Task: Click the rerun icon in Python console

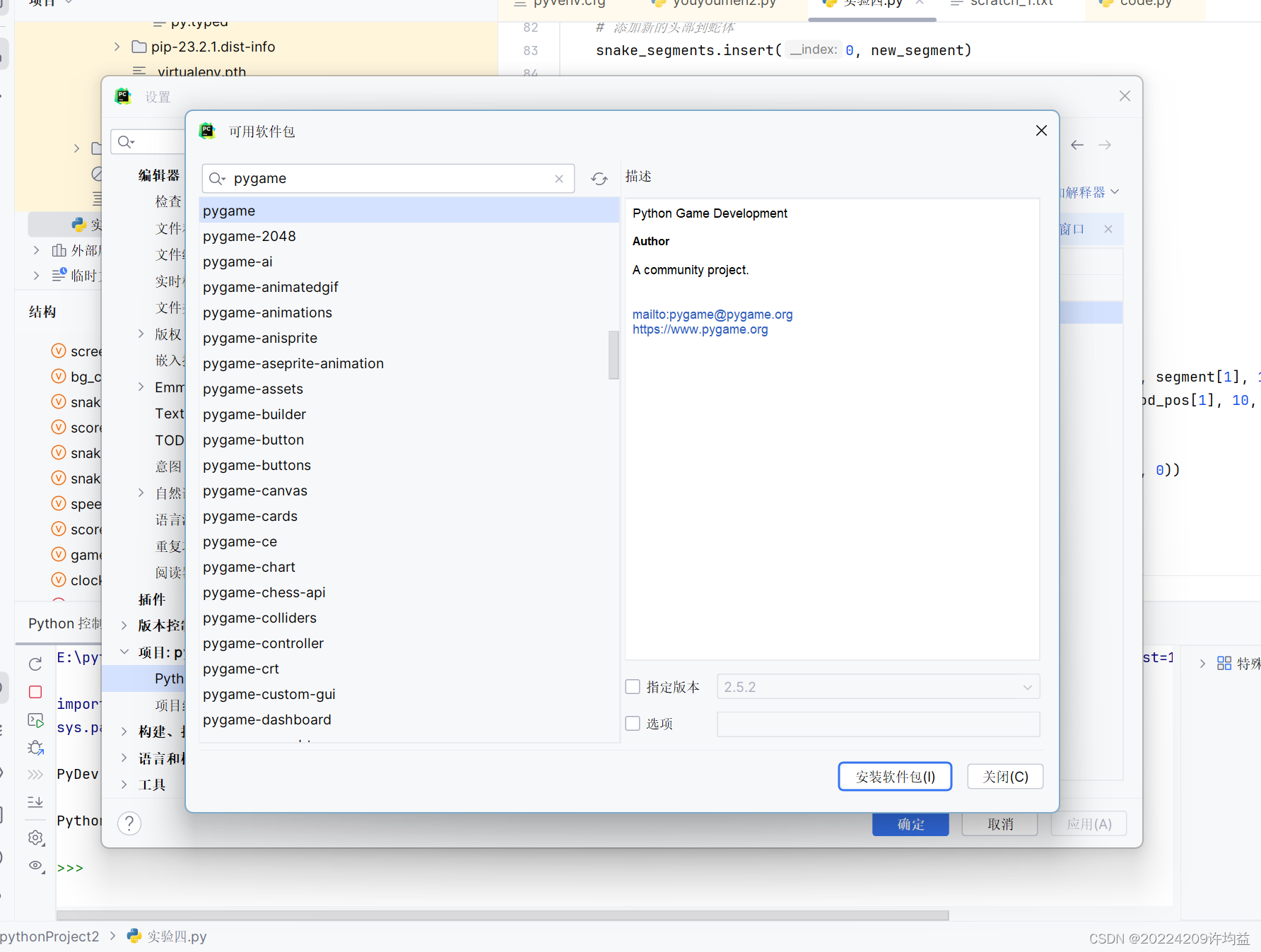Action: coord(35,664)
